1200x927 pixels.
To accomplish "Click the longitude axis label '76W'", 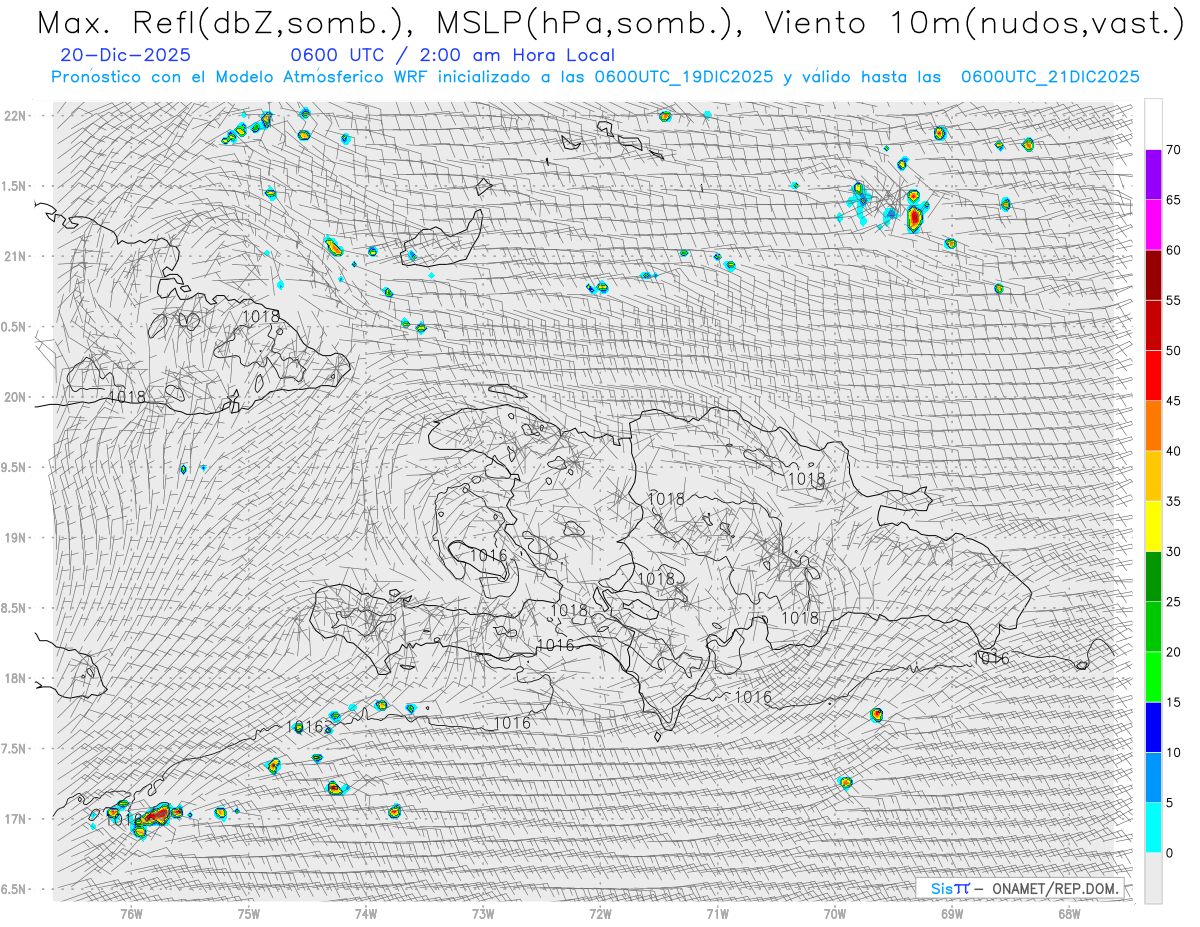I will point(131,912).
